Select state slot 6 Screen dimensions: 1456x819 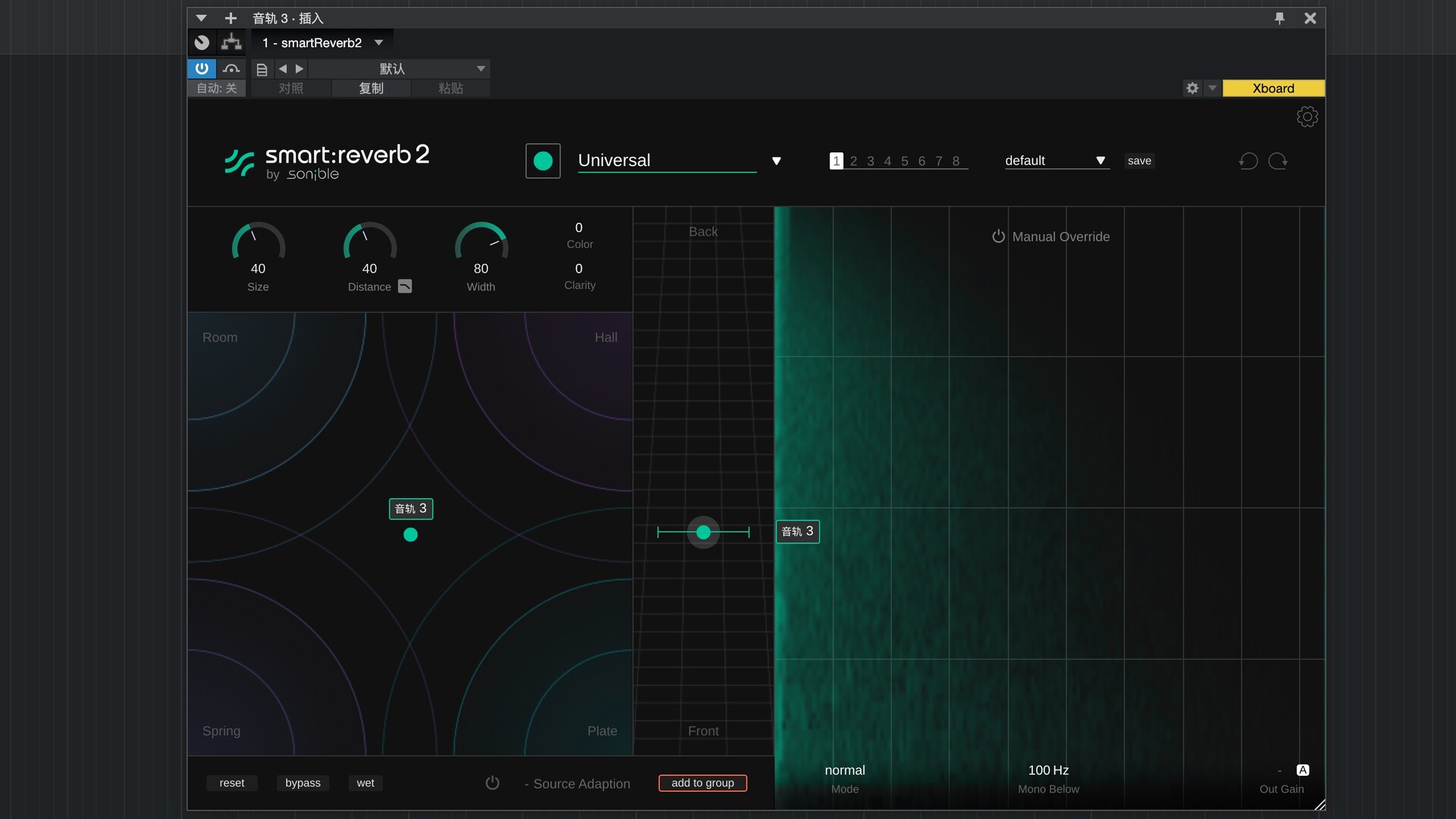click(x=921, y=161)
